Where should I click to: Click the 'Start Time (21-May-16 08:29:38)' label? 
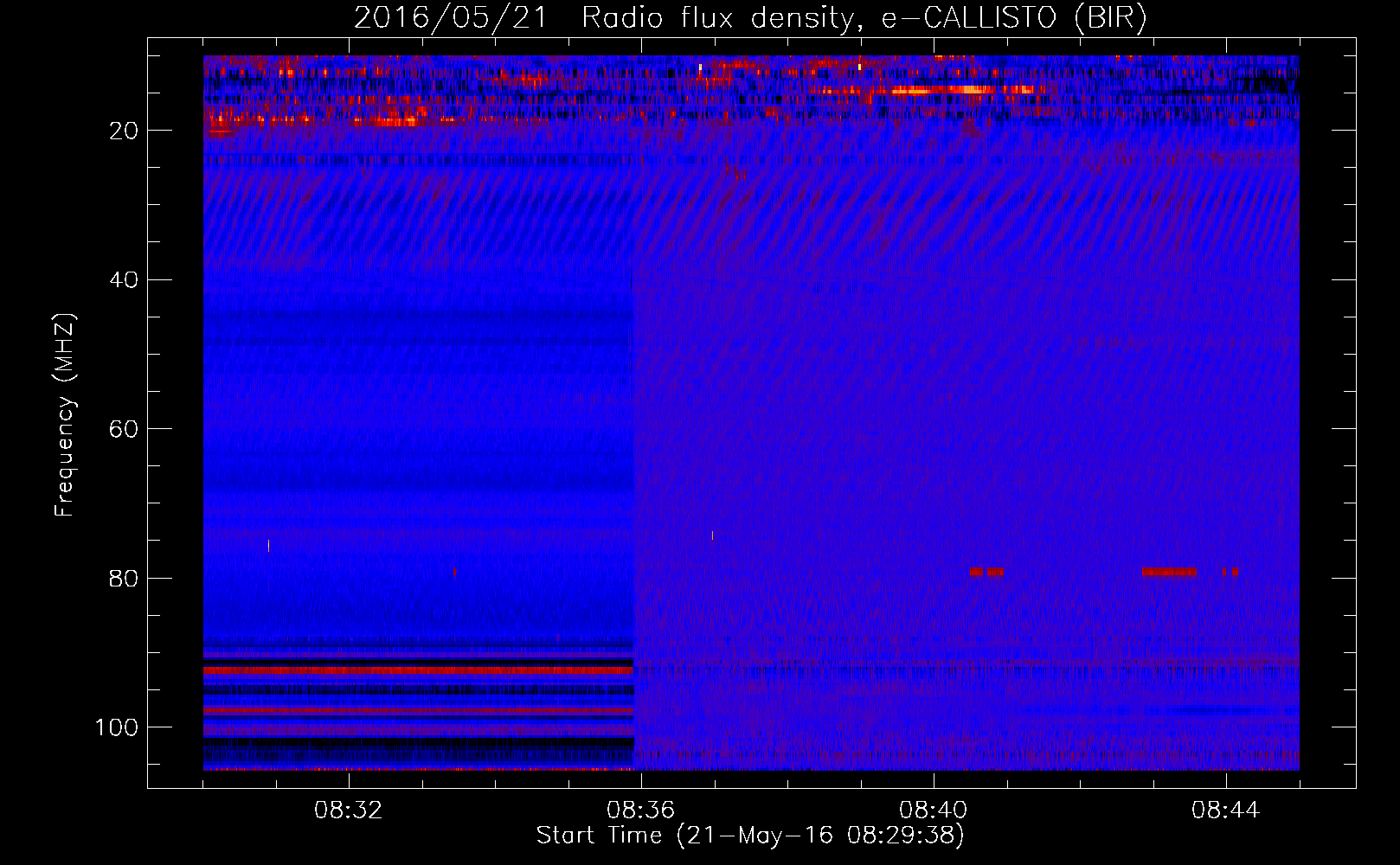[x=750, y=836]
